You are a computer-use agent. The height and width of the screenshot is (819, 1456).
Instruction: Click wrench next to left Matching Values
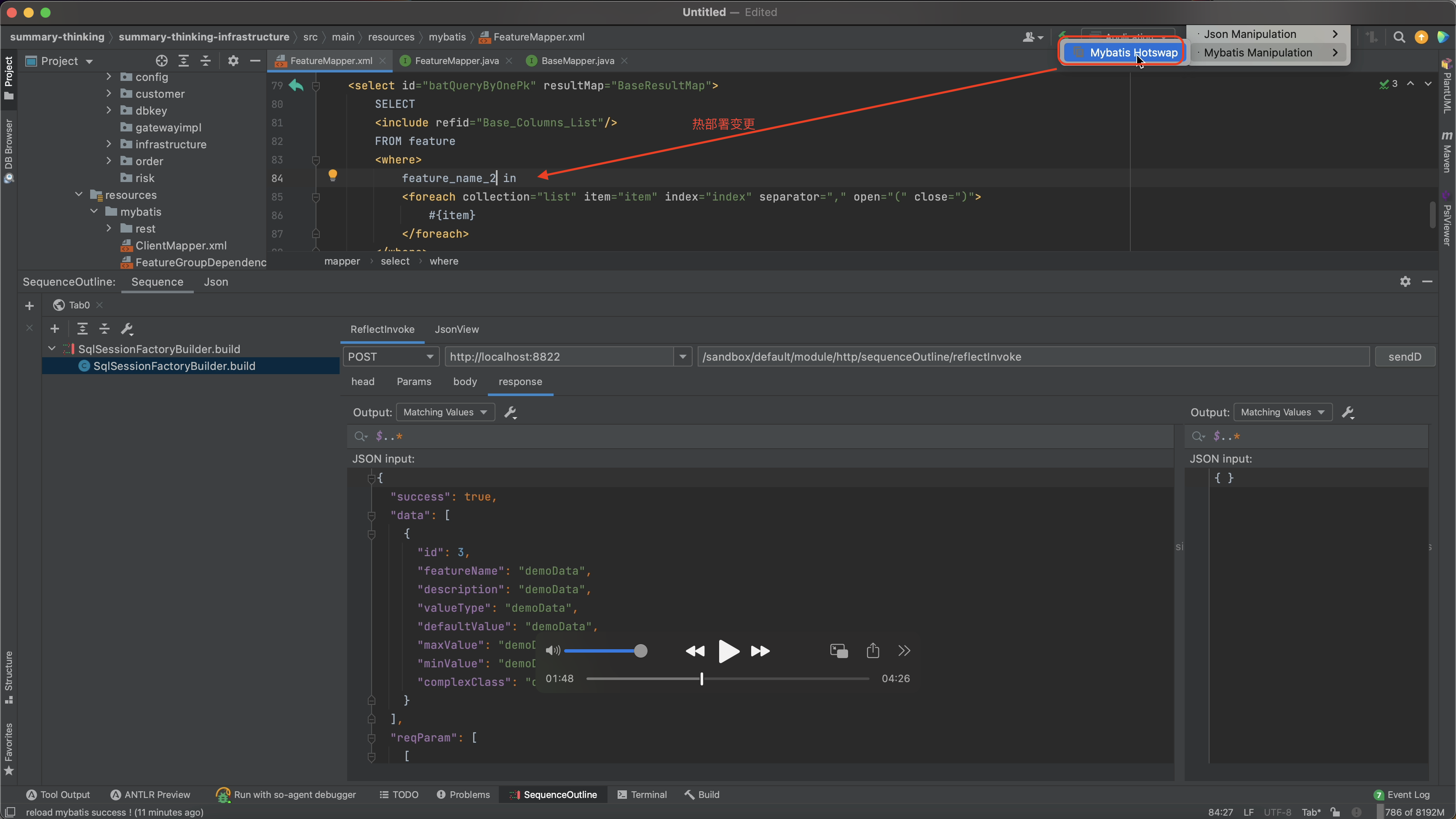point(510,412)
